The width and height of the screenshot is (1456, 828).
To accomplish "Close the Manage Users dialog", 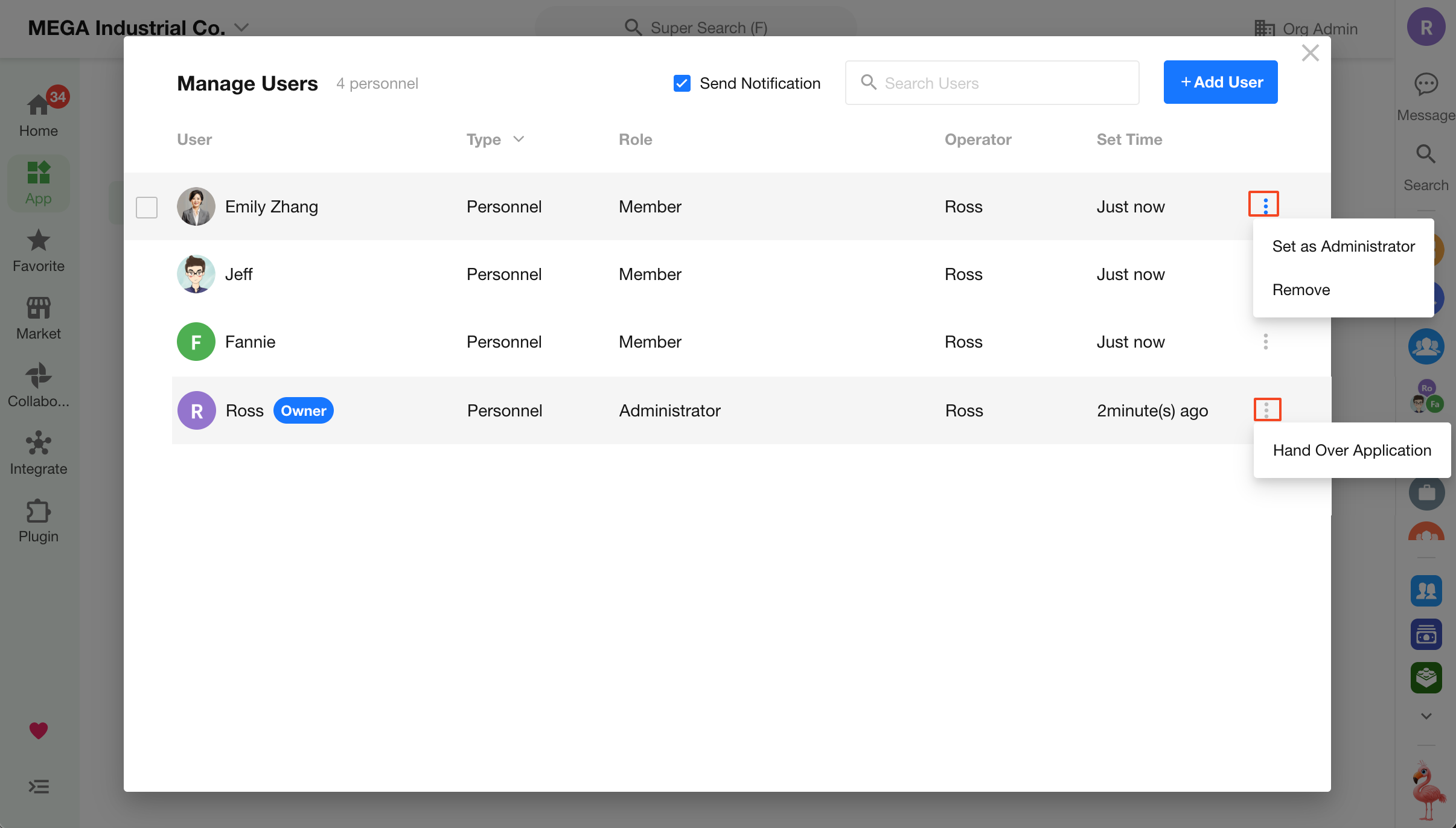I will (x=1310, y=53).
